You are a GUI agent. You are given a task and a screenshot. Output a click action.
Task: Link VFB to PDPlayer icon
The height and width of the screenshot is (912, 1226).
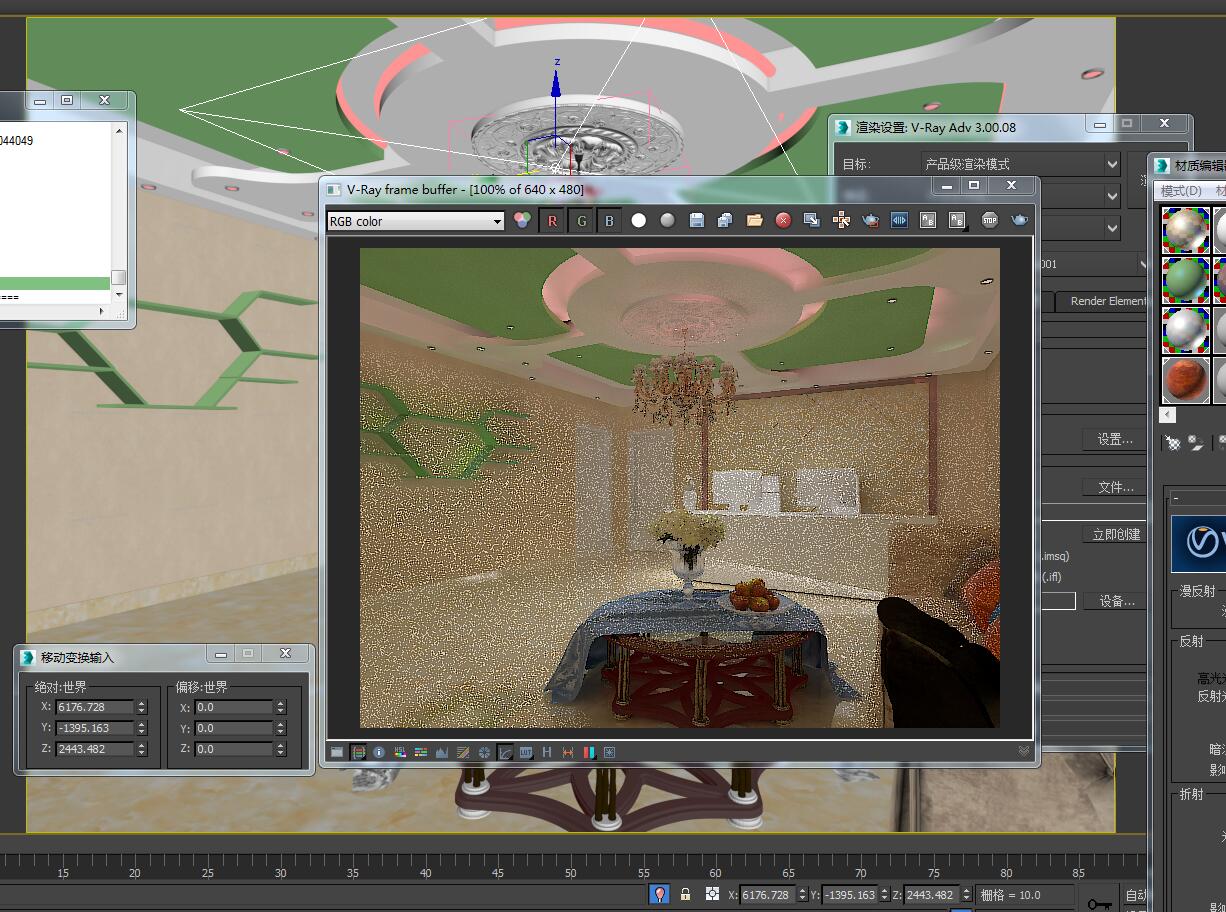899,221
